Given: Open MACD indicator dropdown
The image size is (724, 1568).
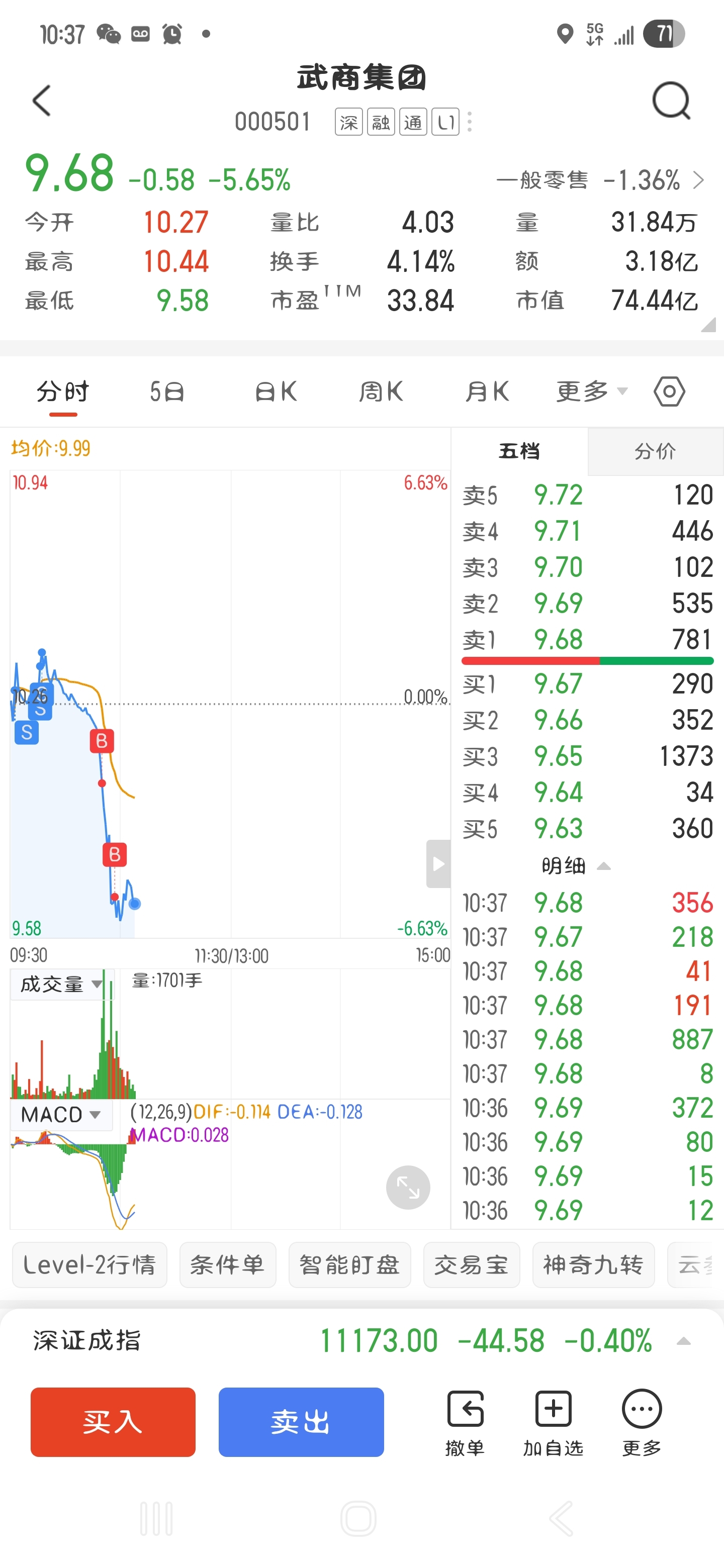Looking at the screenshot, I should [x=61, y=1115].
